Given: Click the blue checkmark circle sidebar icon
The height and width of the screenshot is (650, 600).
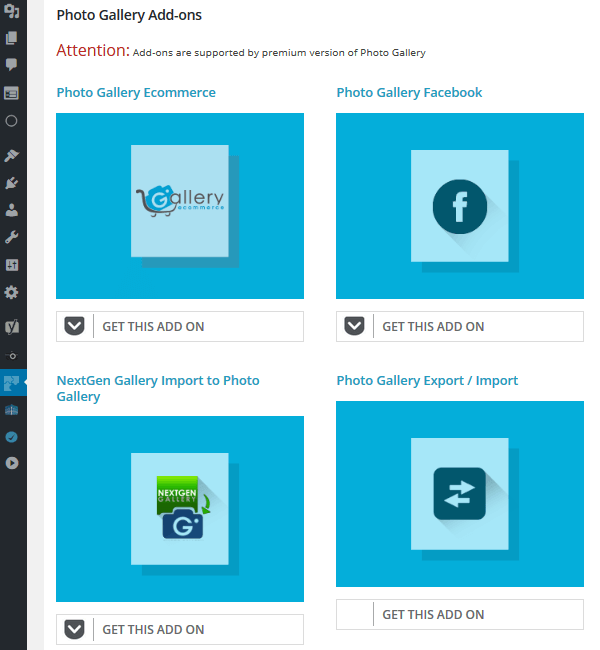Looking at the screenshot, I should coord(12,437).
